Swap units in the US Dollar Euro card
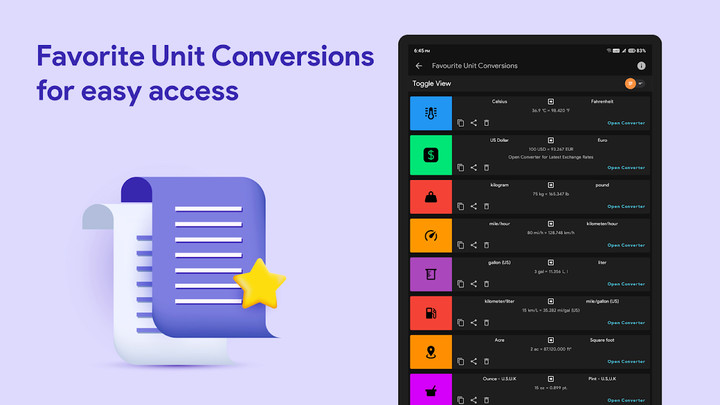720x405 pixels. pyautogui.click(x=550, y=140)
